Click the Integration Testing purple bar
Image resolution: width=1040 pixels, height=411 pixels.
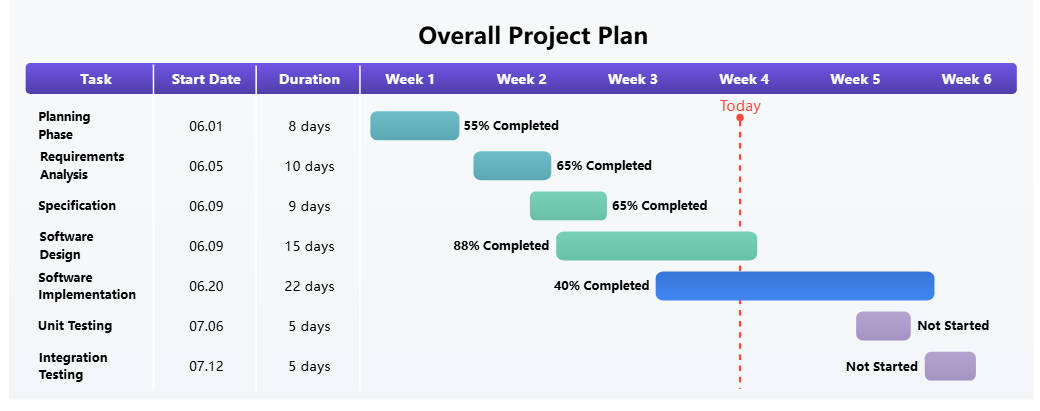coord(949,367)
